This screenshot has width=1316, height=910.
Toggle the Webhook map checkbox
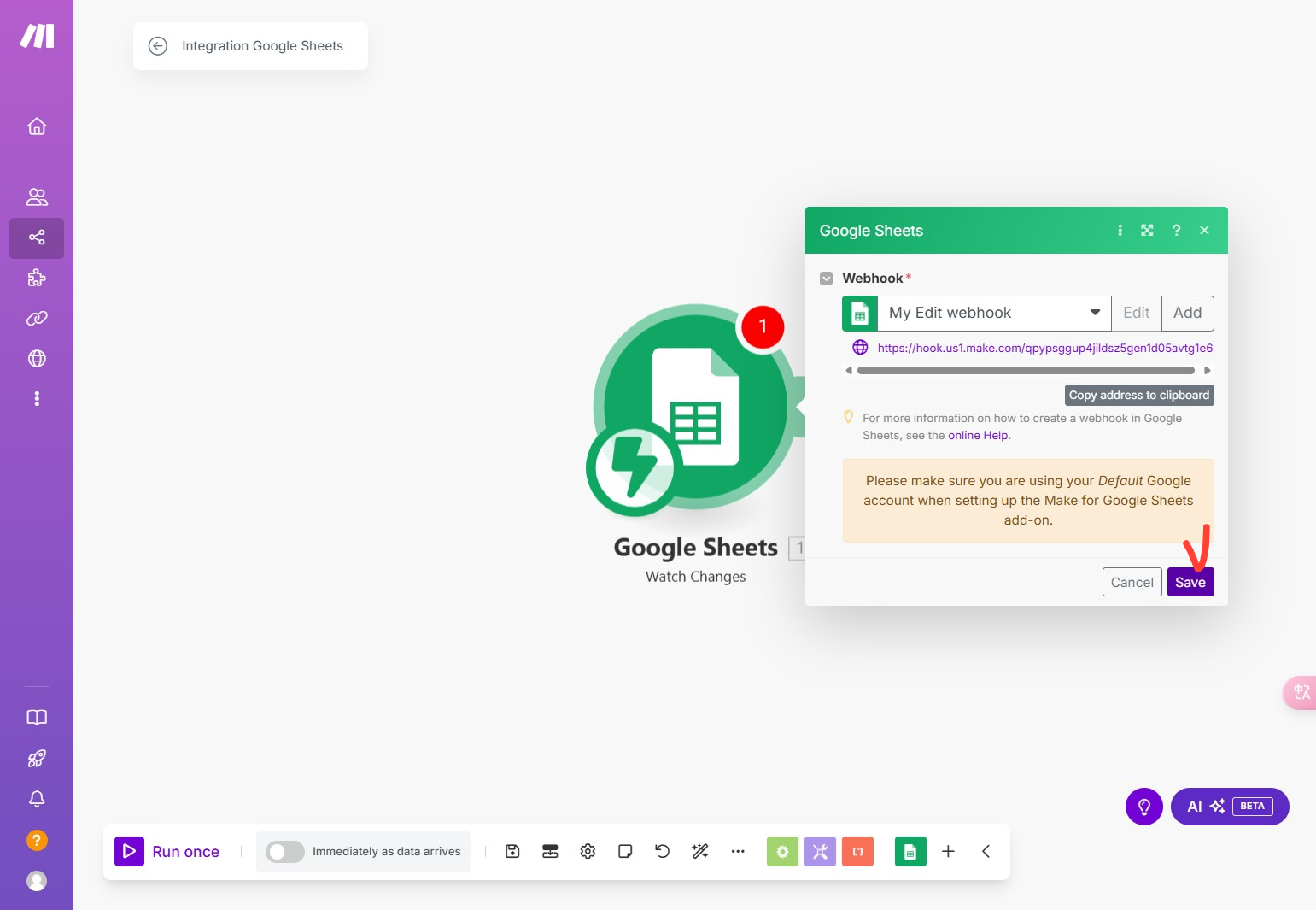(826, 279)
